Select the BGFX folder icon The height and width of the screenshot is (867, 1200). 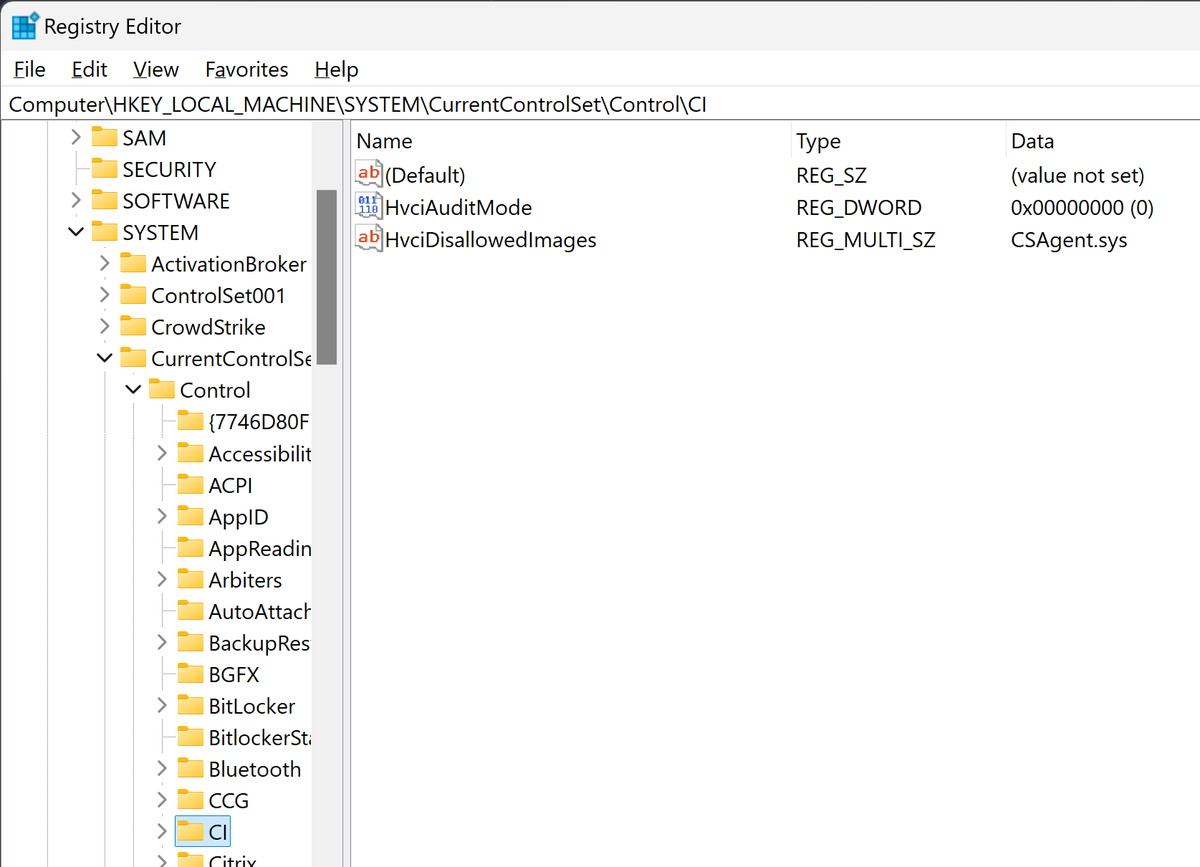pos(191,674)
